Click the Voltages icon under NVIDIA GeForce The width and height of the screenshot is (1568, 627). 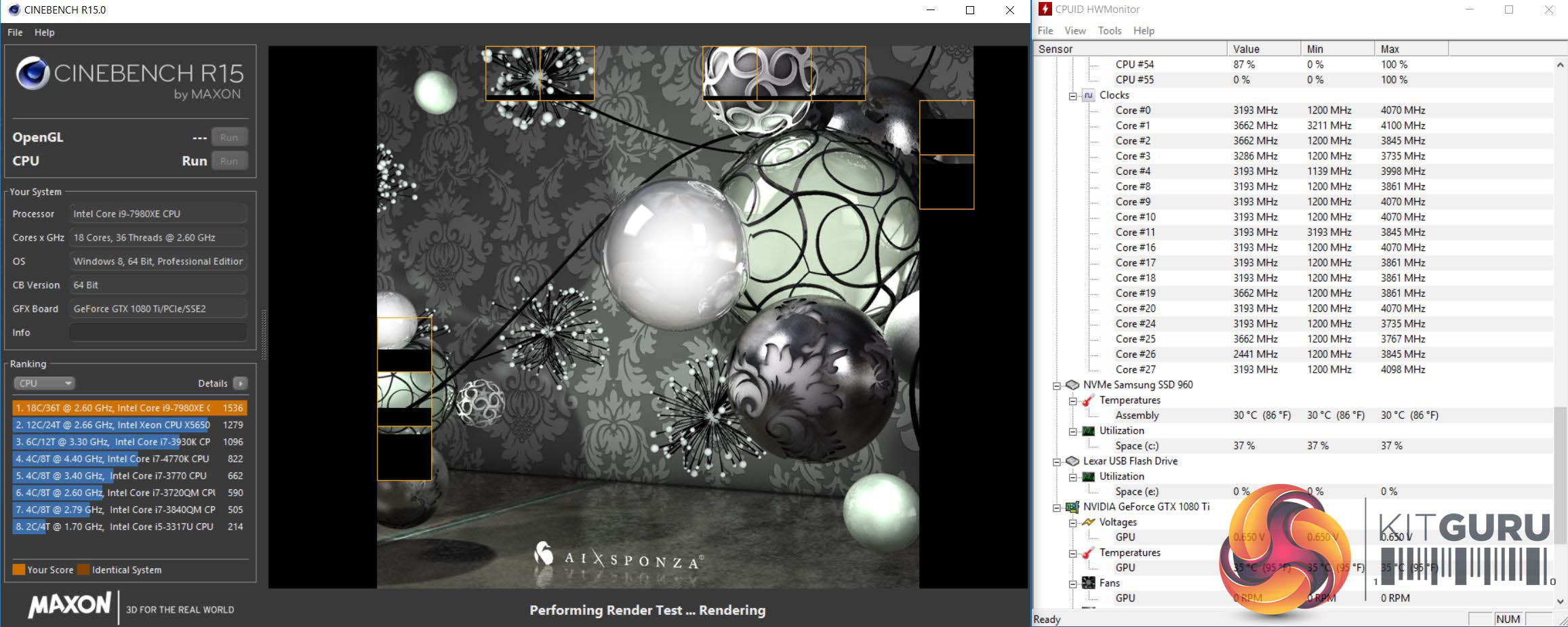tap(1088, 523)
